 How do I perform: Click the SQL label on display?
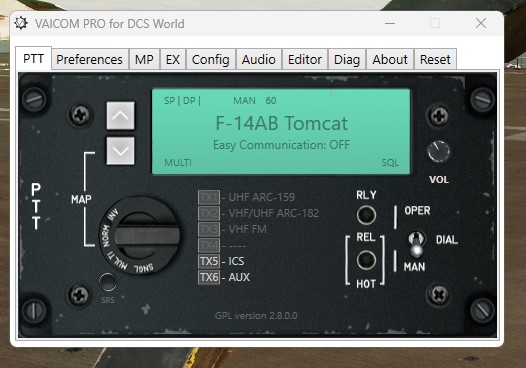click(390, 163)
